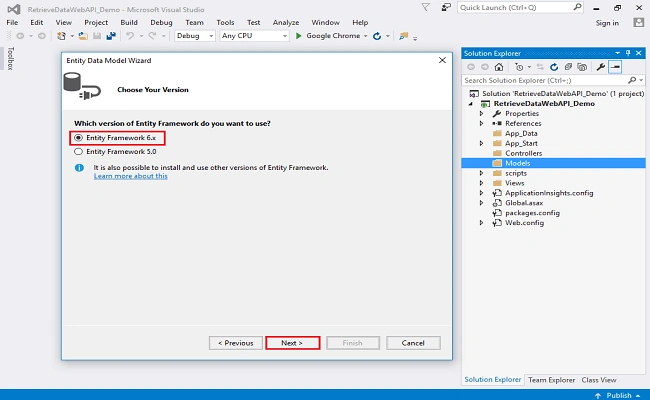650x400 pixels.
Task: Open the Edit menu
Action: pos(36,22)
